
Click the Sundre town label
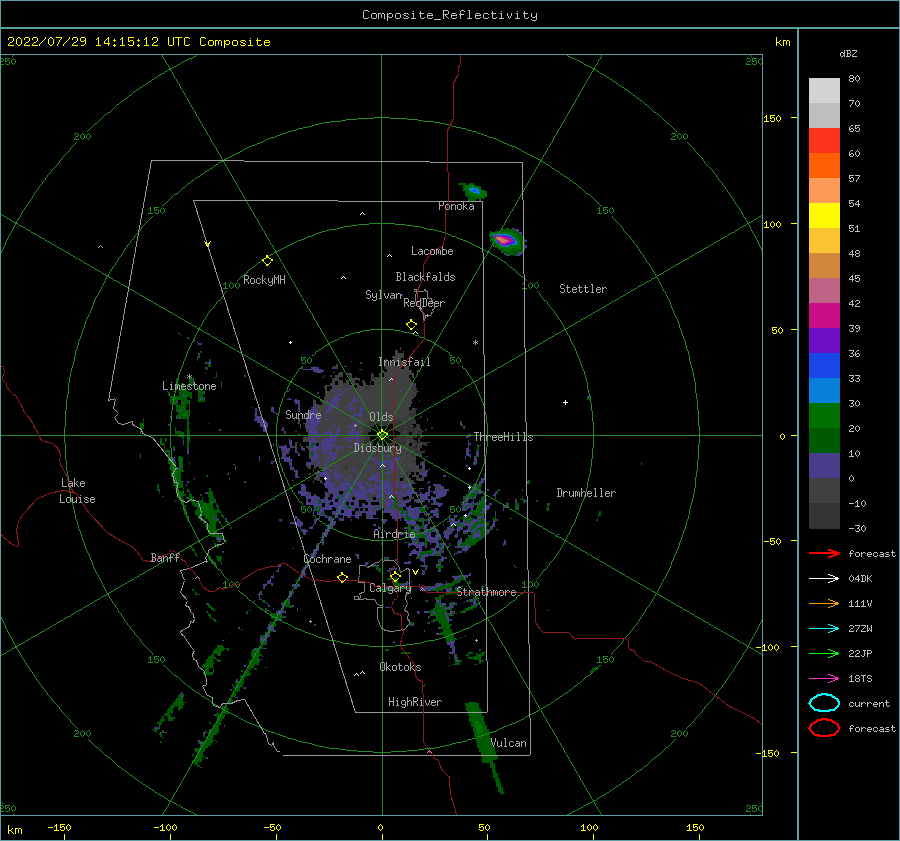[x=303, y=415]
